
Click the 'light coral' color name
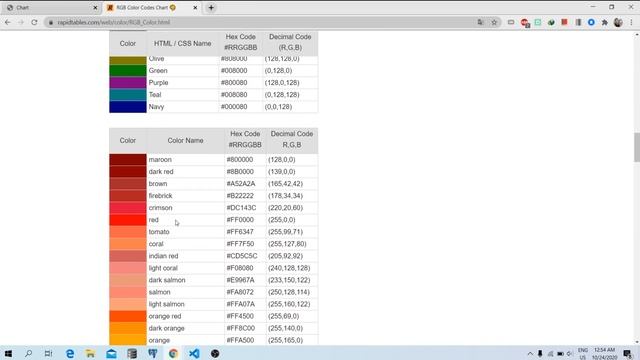(163, 268)
